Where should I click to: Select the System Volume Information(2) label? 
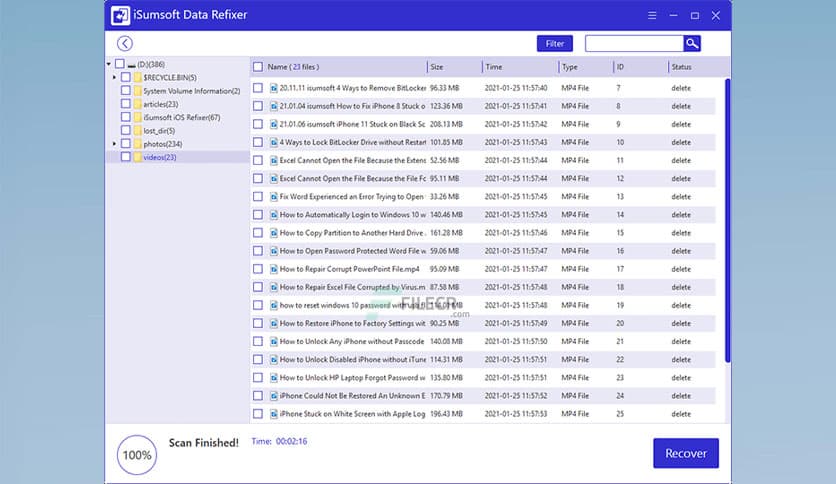[192, 91]
